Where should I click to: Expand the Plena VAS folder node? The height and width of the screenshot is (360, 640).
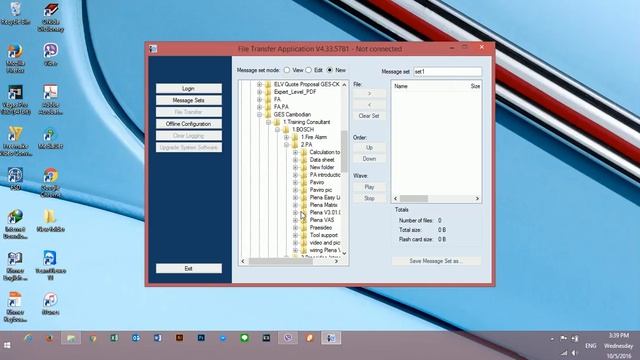pos(295,220)
